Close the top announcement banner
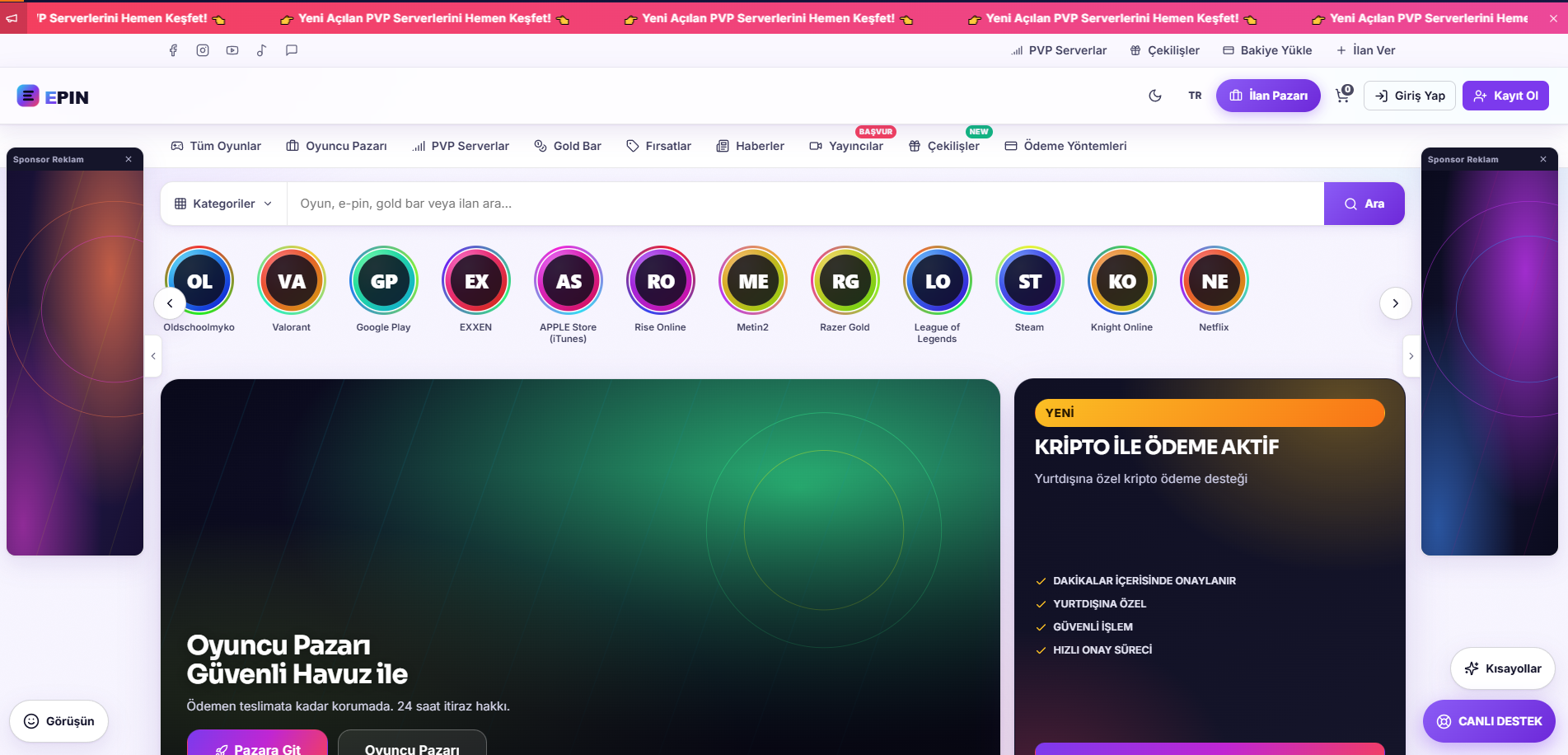This screenshot has width=1568, height=755. (x=1552, y=18)
